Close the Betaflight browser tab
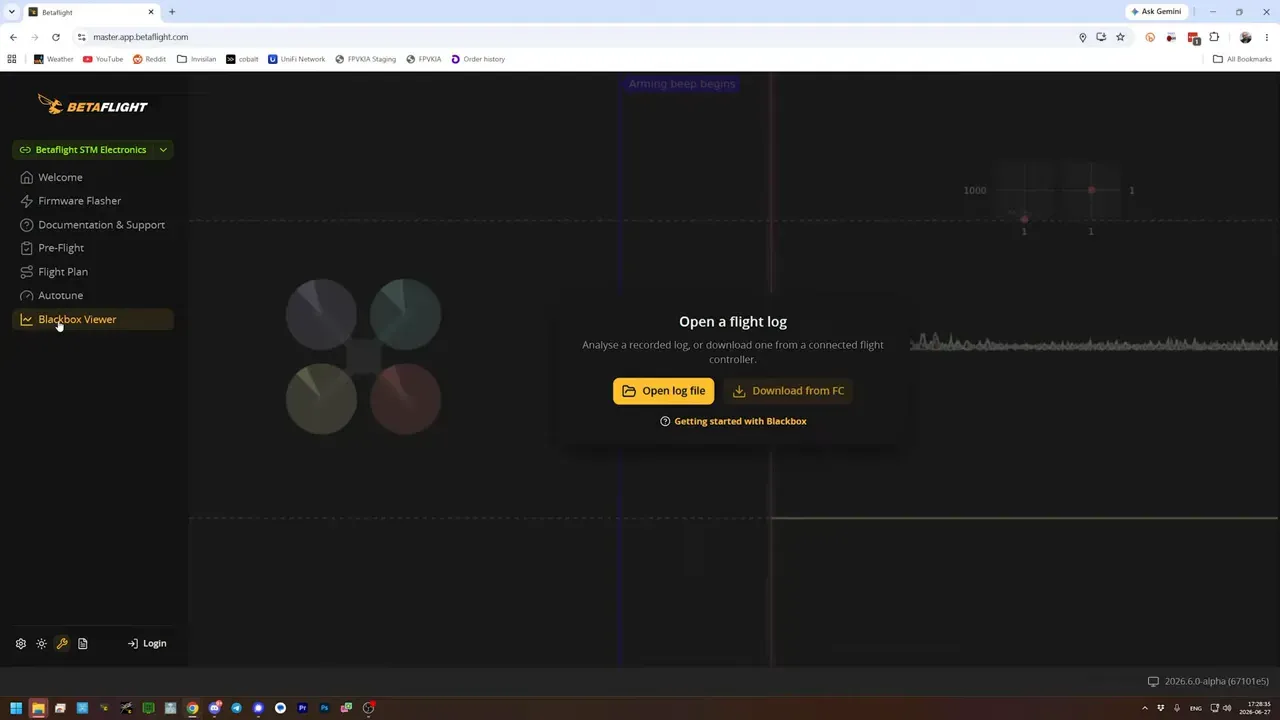The image size is (1280, 720). pyautogui.click(x=151, y=12)
